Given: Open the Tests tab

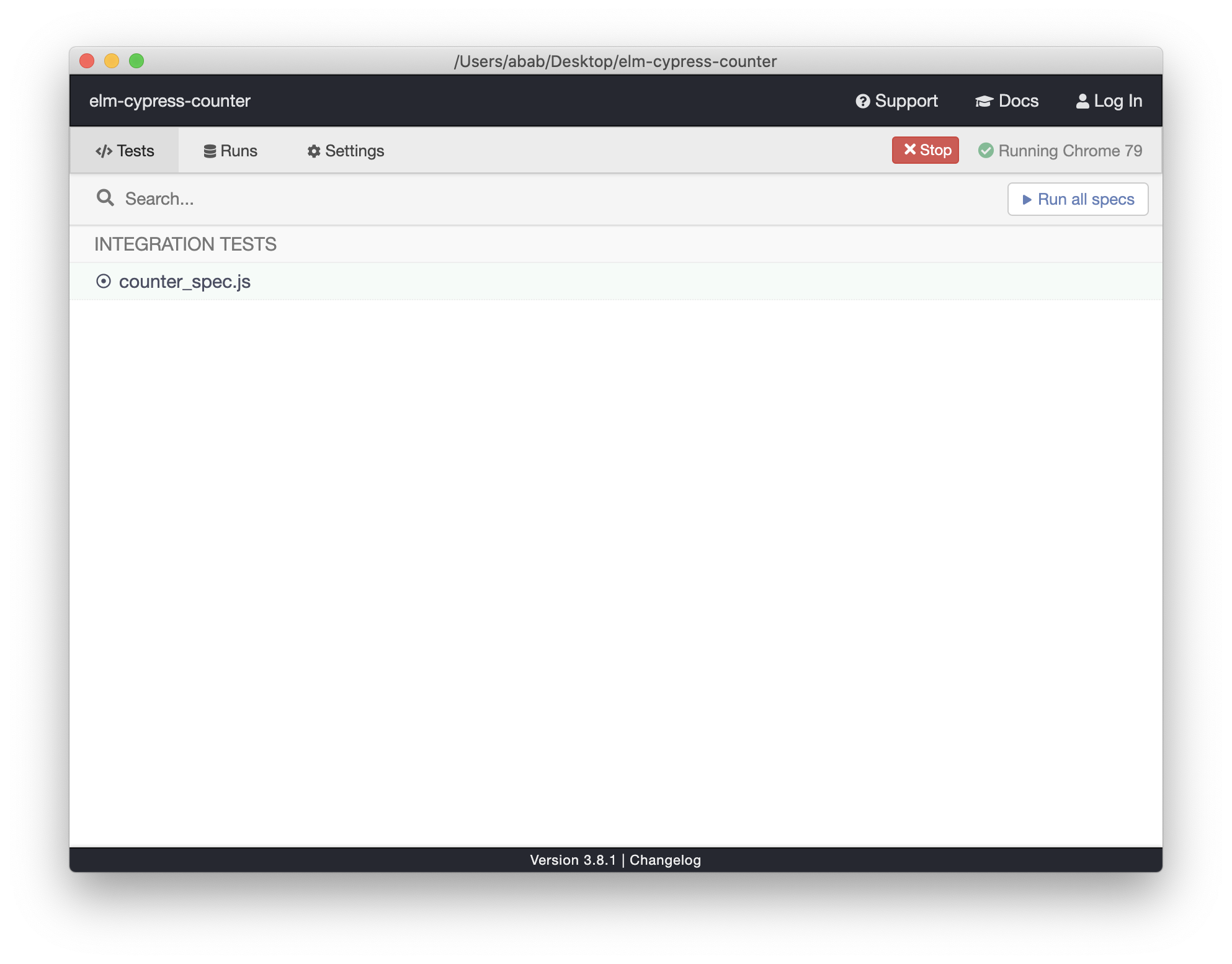Looking at the screenshot, I should pos(125,151).
